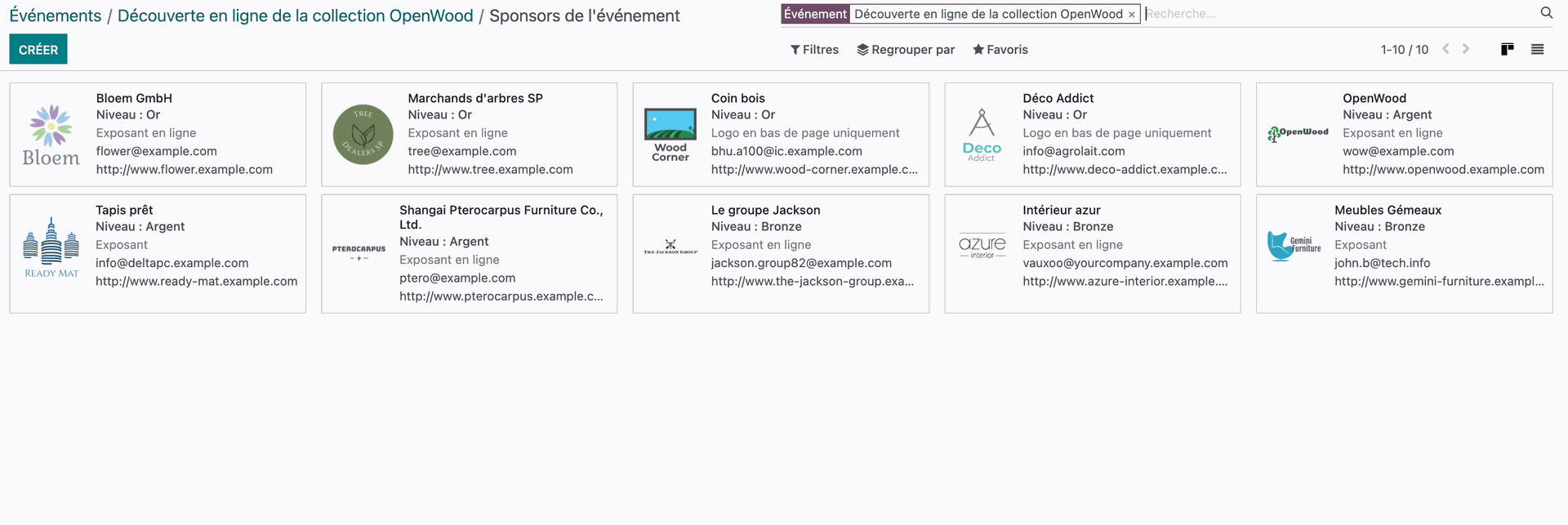
Task: Click ptero@example.com email text
Action: 457,278
